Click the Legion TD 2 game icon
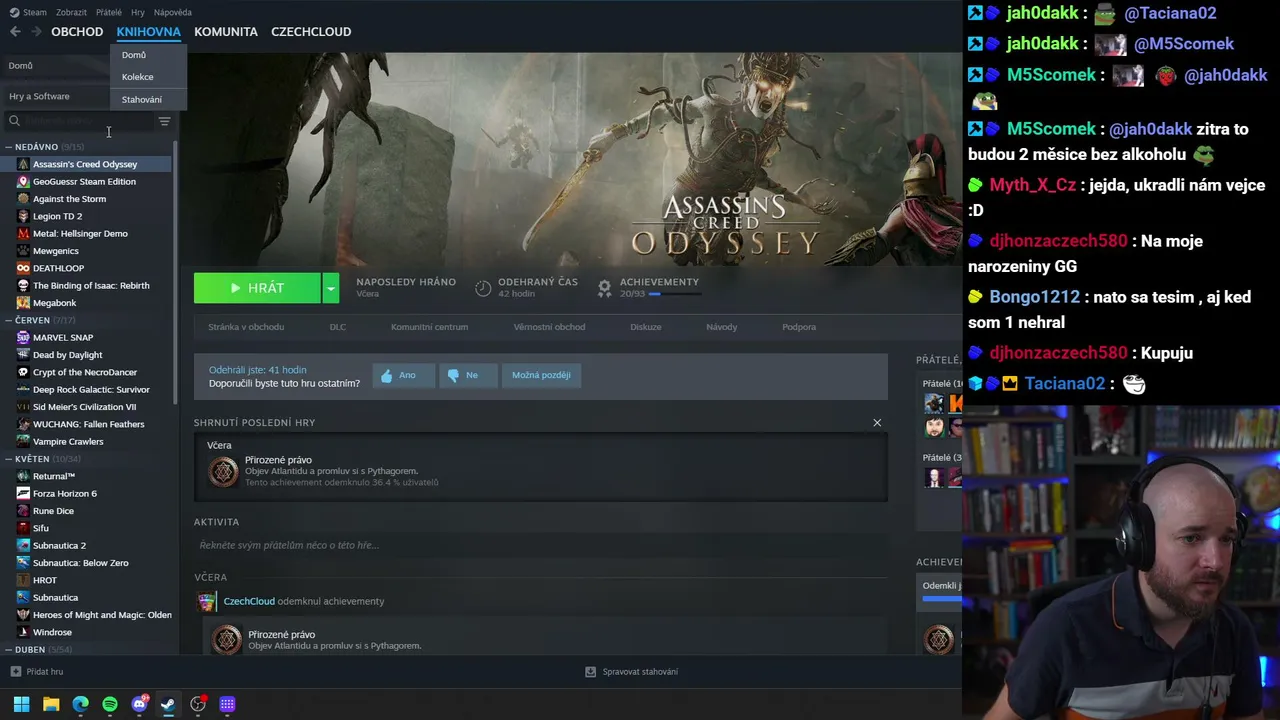The image size is (1280, 720). 23,216
